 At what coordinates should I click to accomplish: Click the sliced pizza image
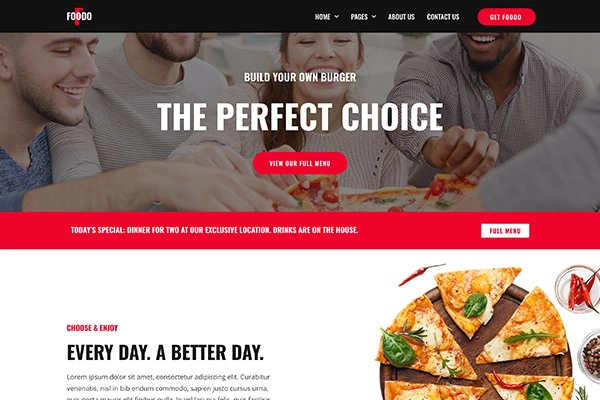click(x=474, y=335)
